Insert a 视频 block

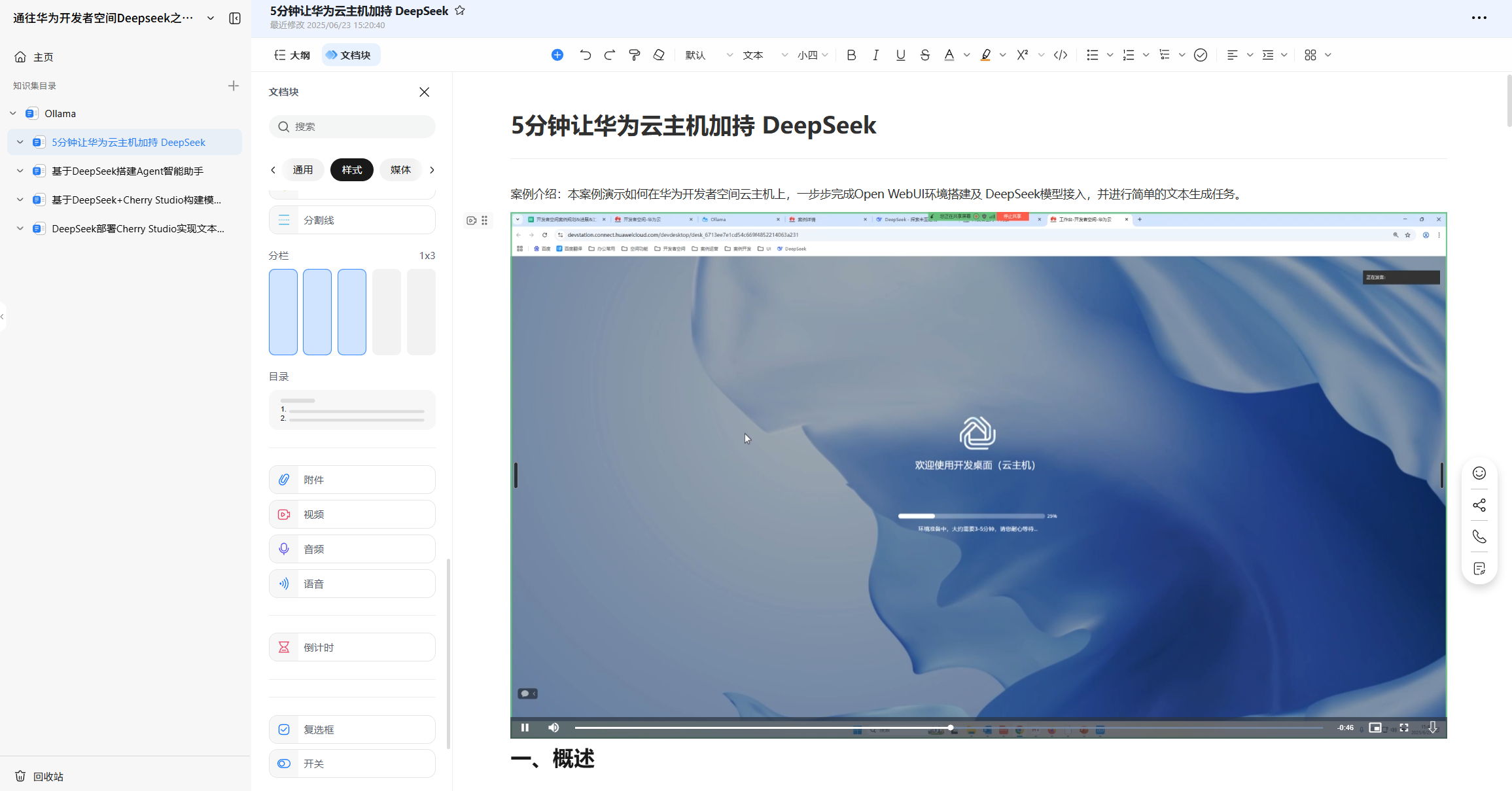(x=352, y=514)
